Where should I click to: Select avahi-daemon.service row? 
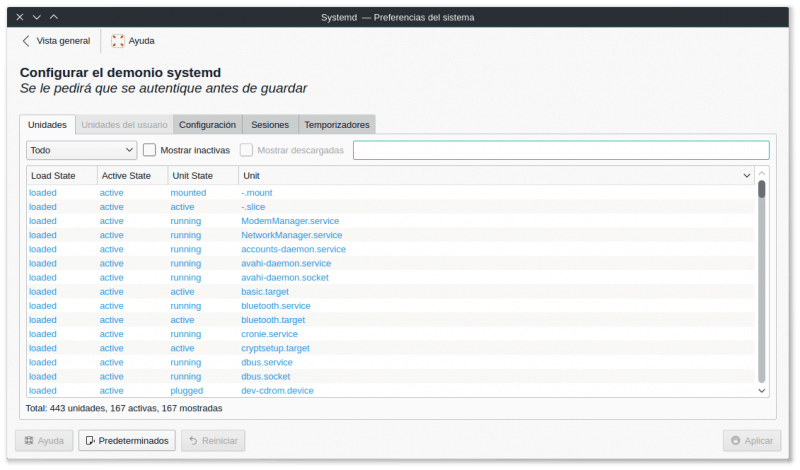click(391, 263)
